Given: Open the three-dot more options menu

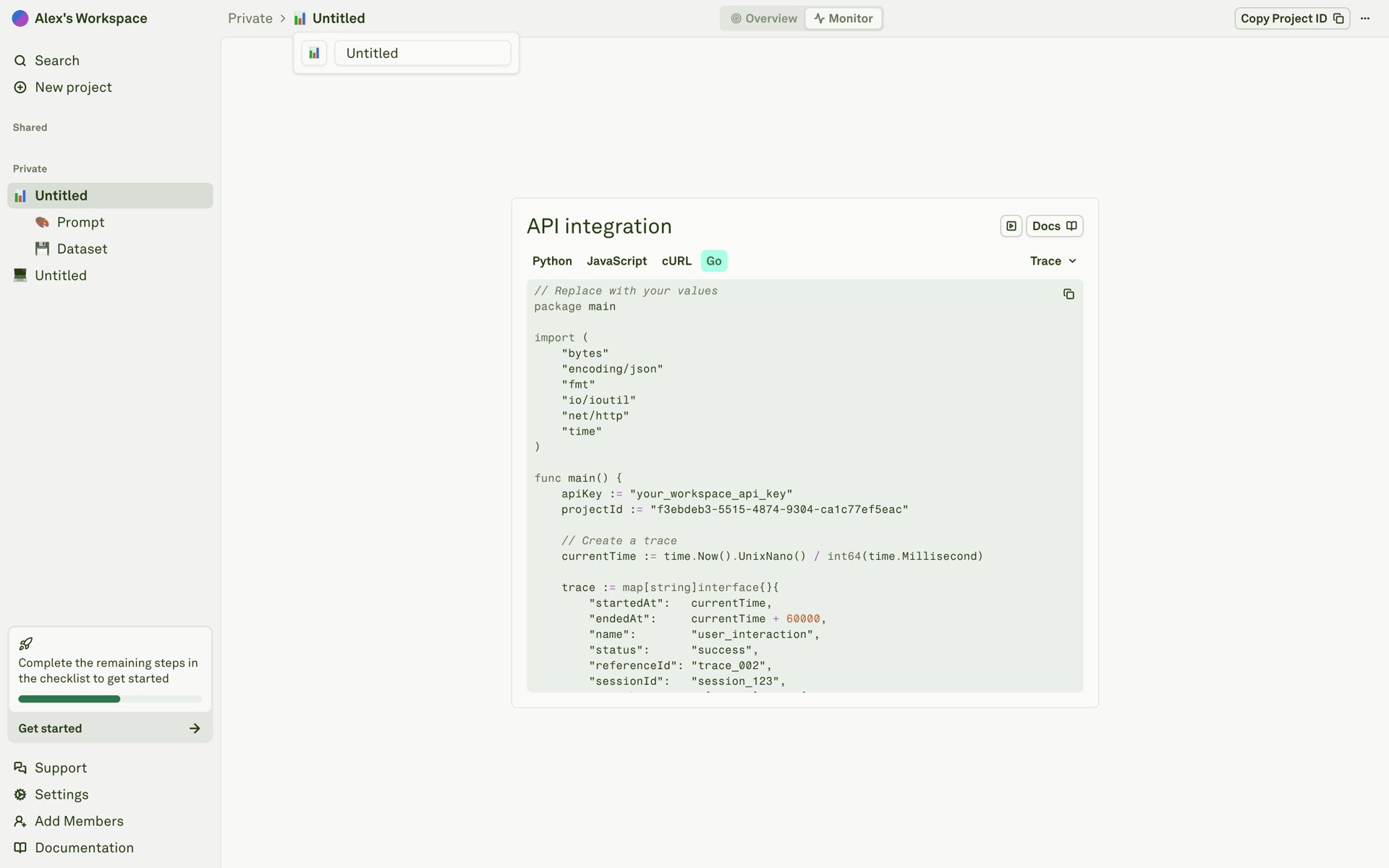Looking at the screenshot, I should (x=1365, y=19).
